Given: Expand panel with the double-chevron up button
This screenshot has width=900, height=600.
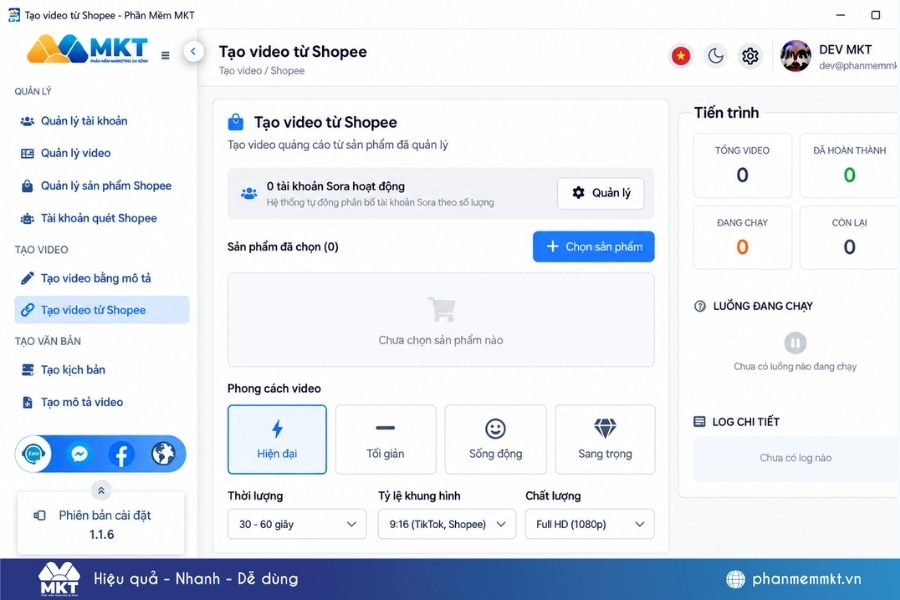Looking at the screenshot, I should click(x=101, y=490).
